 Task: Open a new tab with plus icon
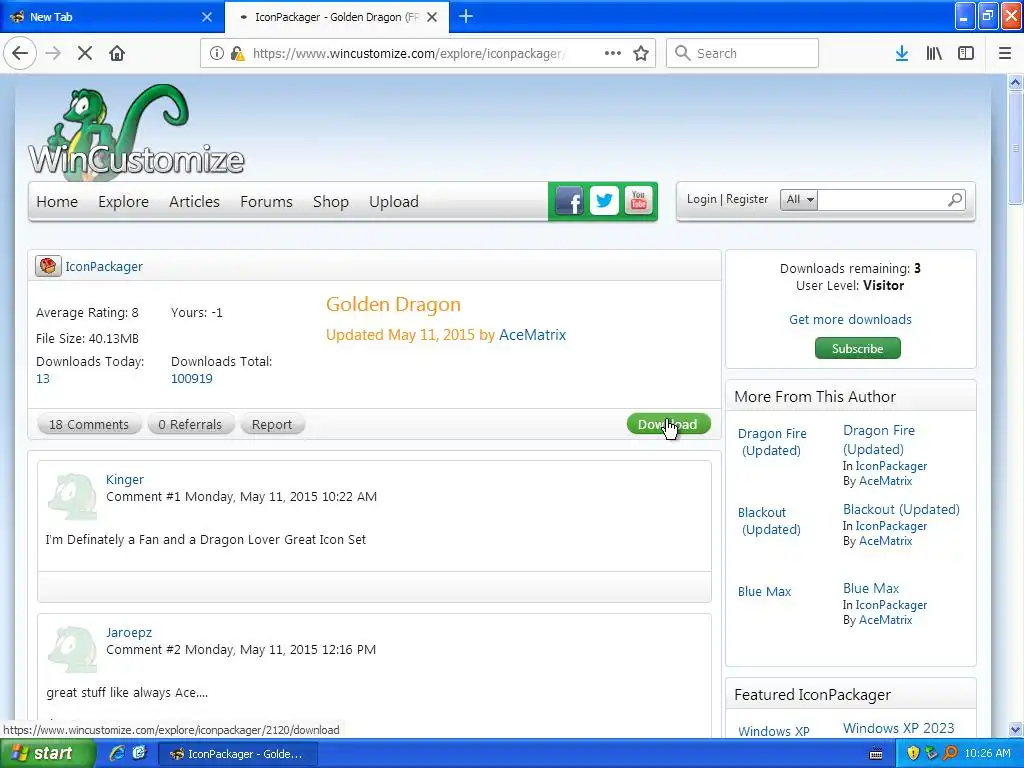[x=466, y=16]
